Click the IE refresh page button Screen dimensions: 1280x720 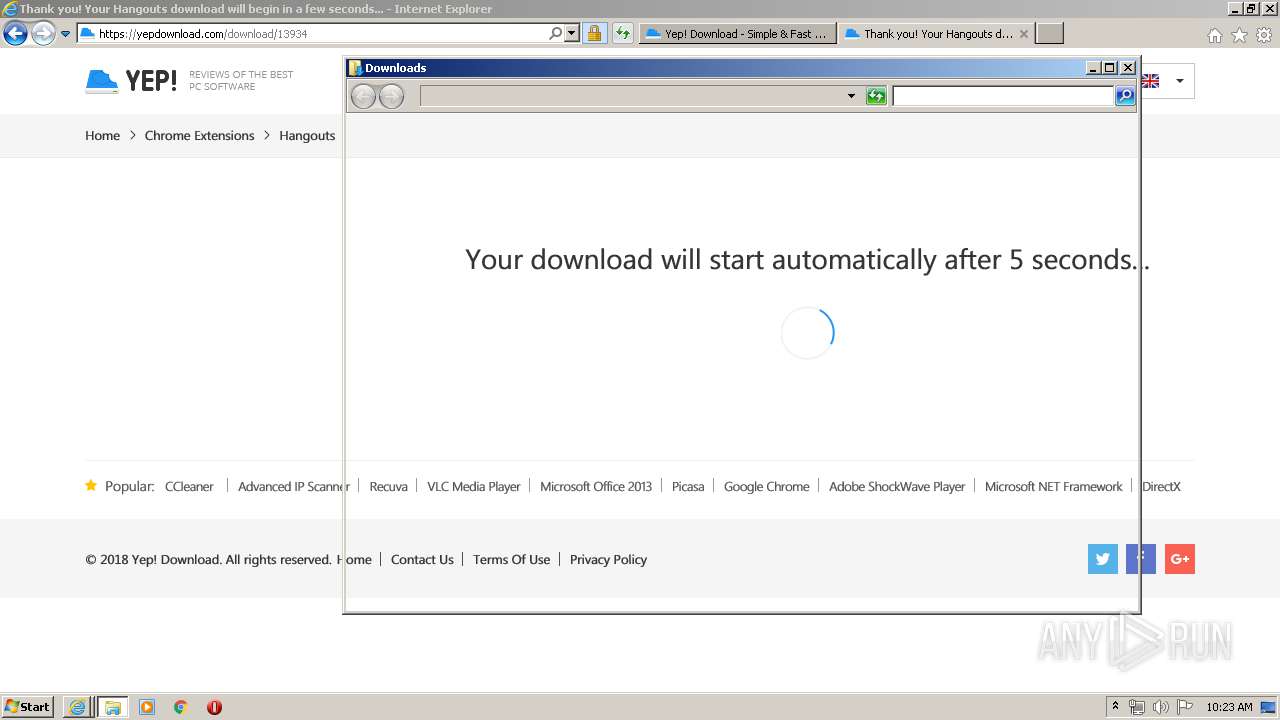coord(623,33)
